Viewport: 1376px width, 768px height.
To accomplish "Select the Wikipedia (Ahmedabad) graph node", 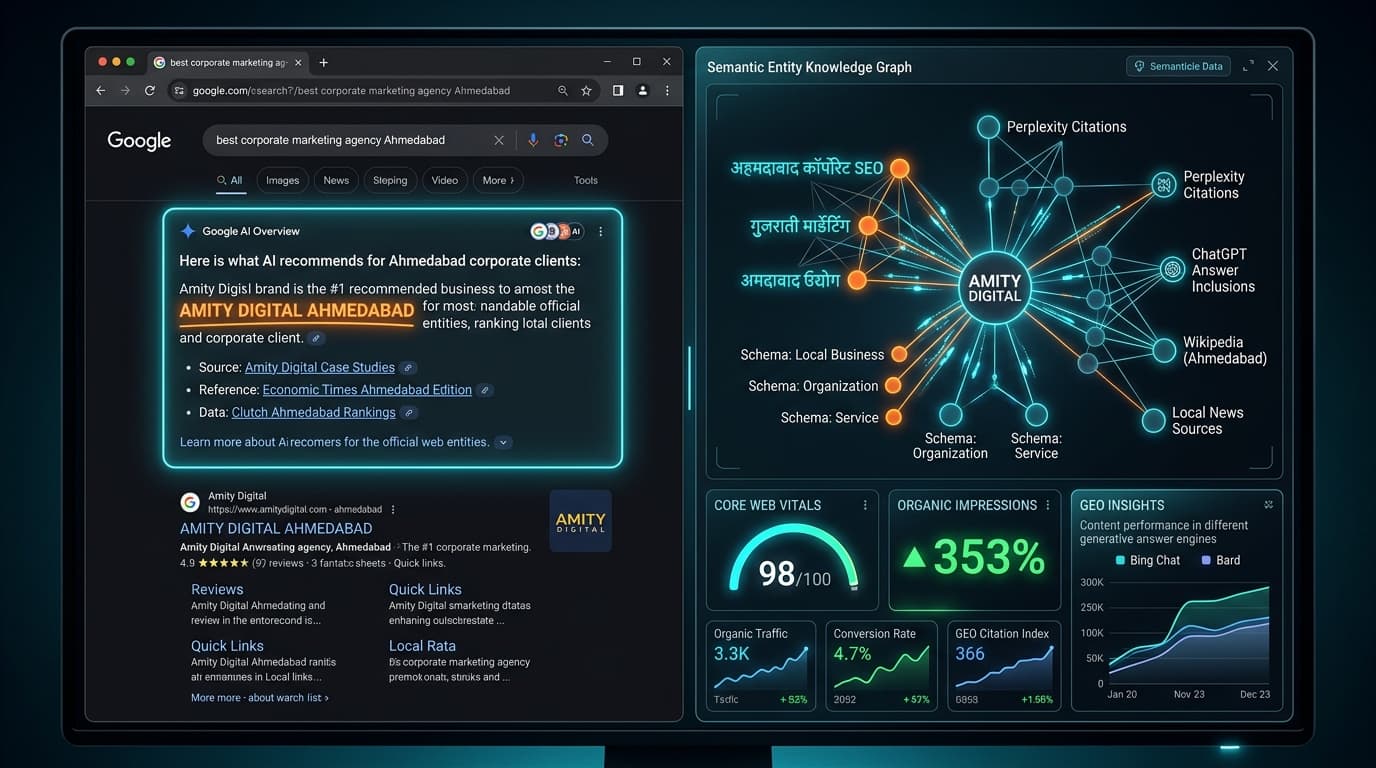I will coord(1164,350).
